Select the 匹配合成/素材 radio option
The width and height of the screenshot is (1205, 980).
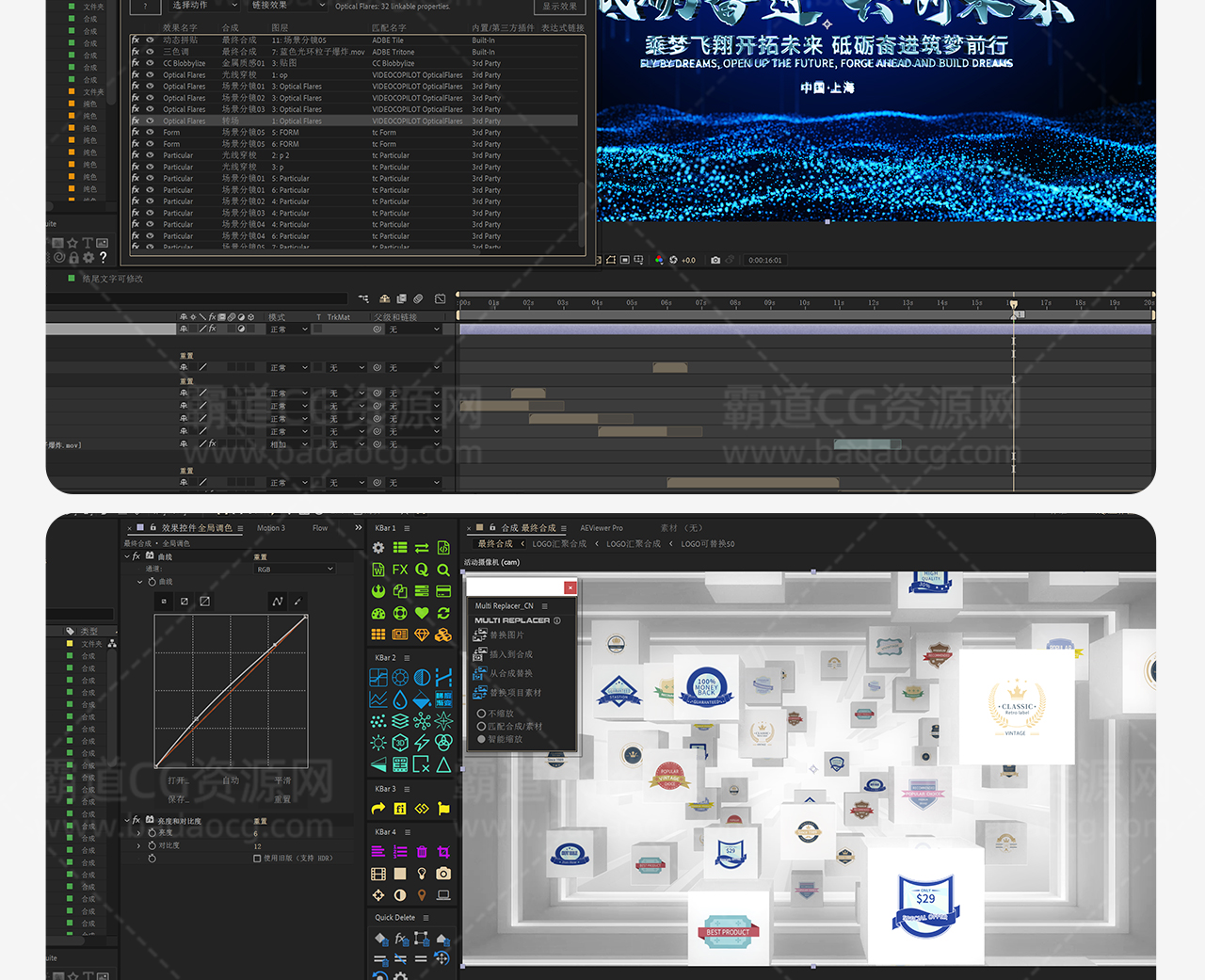(482, 726)
